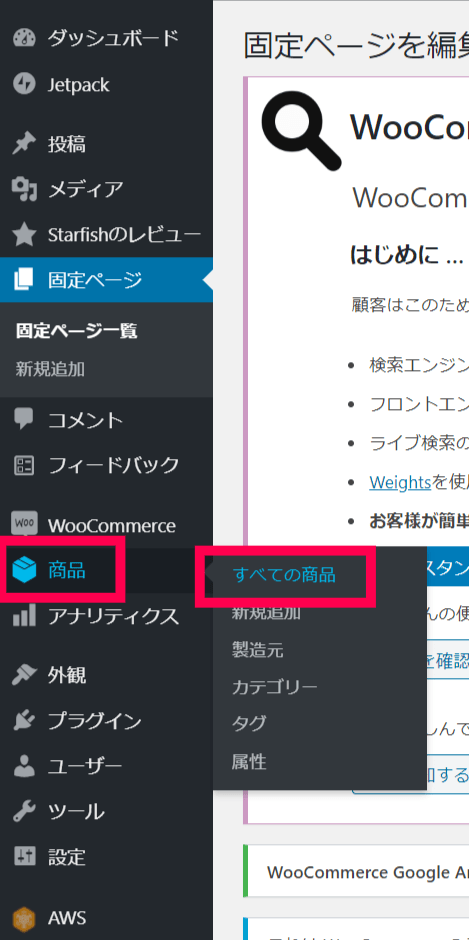
Task: Click the star icon for Starfishのレビュー
Action: (24, 235)
